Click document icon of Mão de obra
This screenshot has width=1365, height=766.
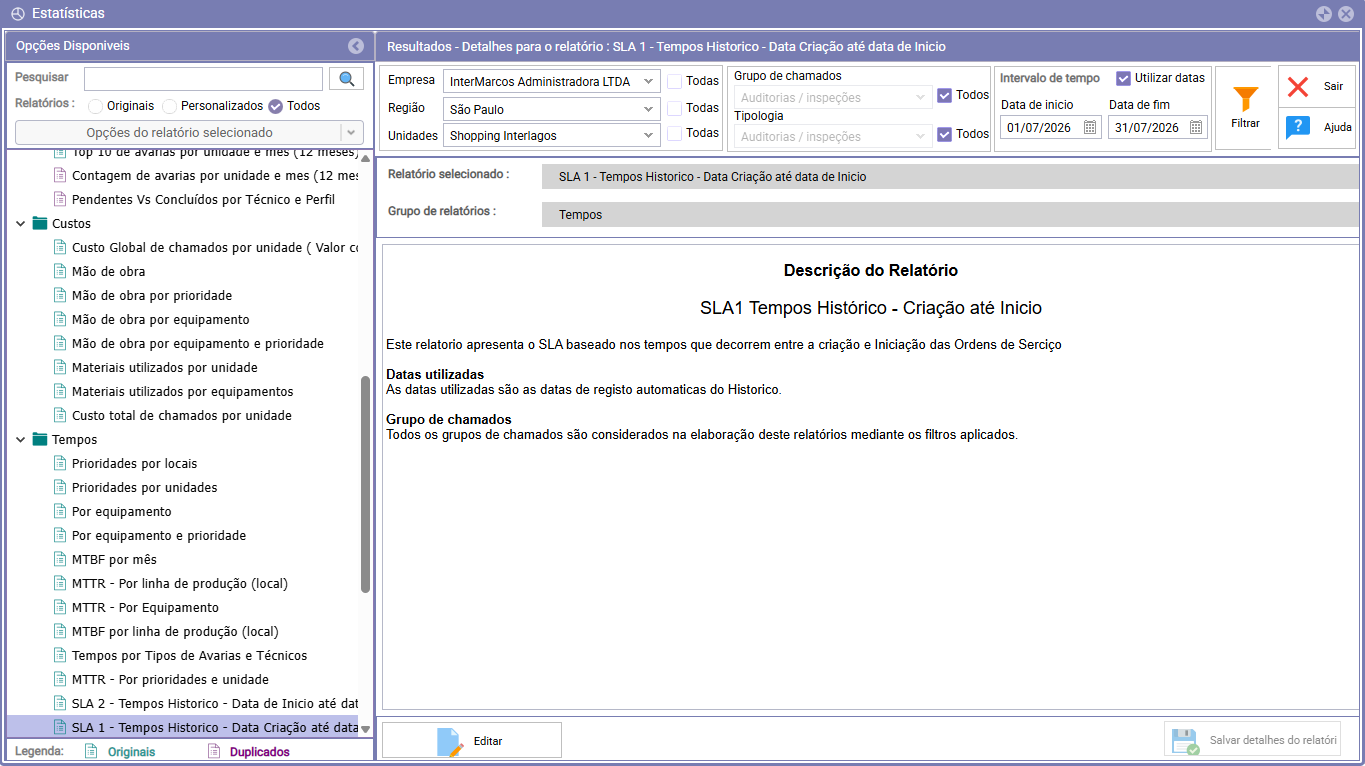[x=59, y=271]
